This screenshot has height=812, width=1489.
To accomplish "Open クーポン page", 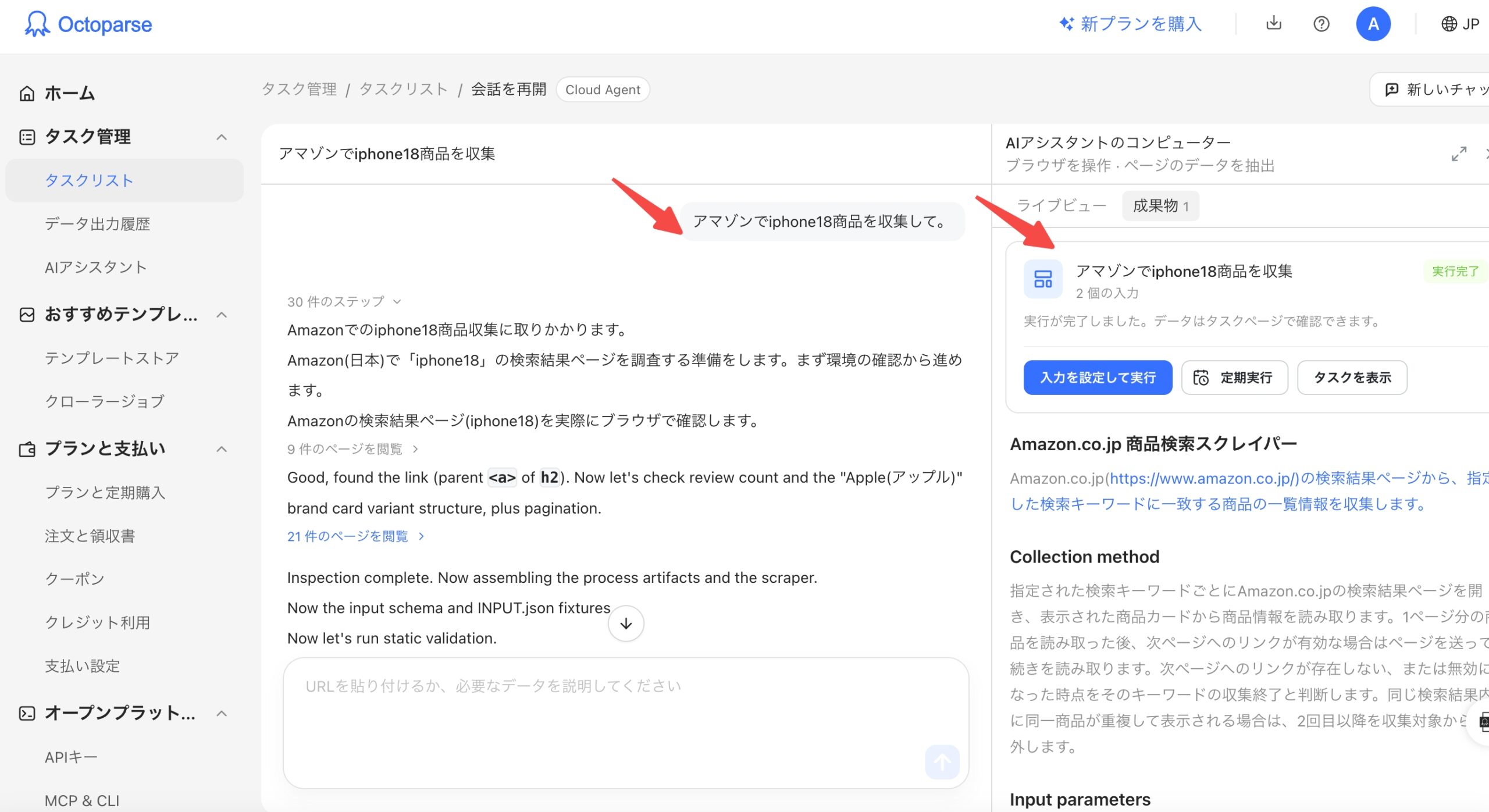I will pos(75,579).
